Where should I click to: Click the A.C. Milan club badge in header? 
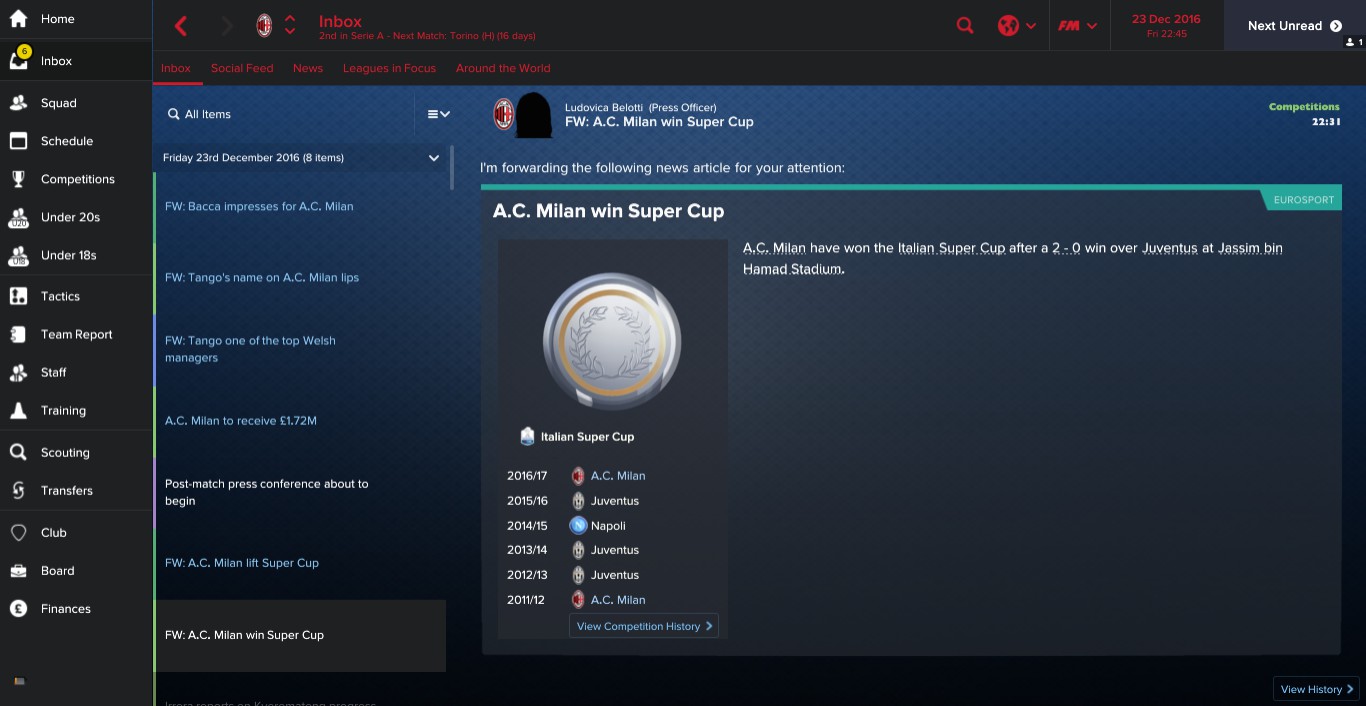point(264,26)
